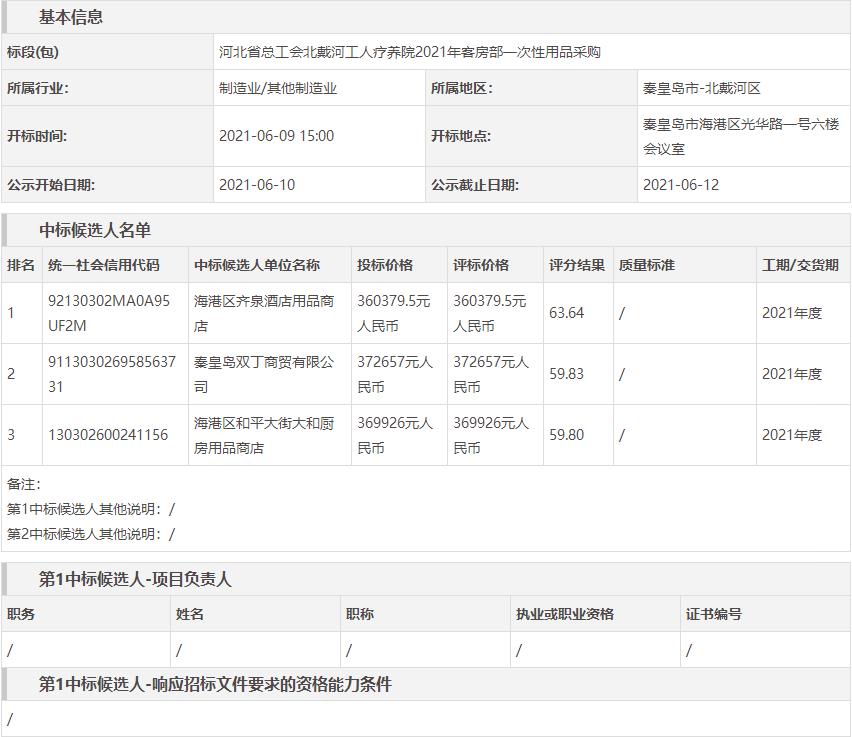
Task: Select candidate 海港区和平大街大和厨房用品商店
Action: pyautogui.click(x=264, y=435)
